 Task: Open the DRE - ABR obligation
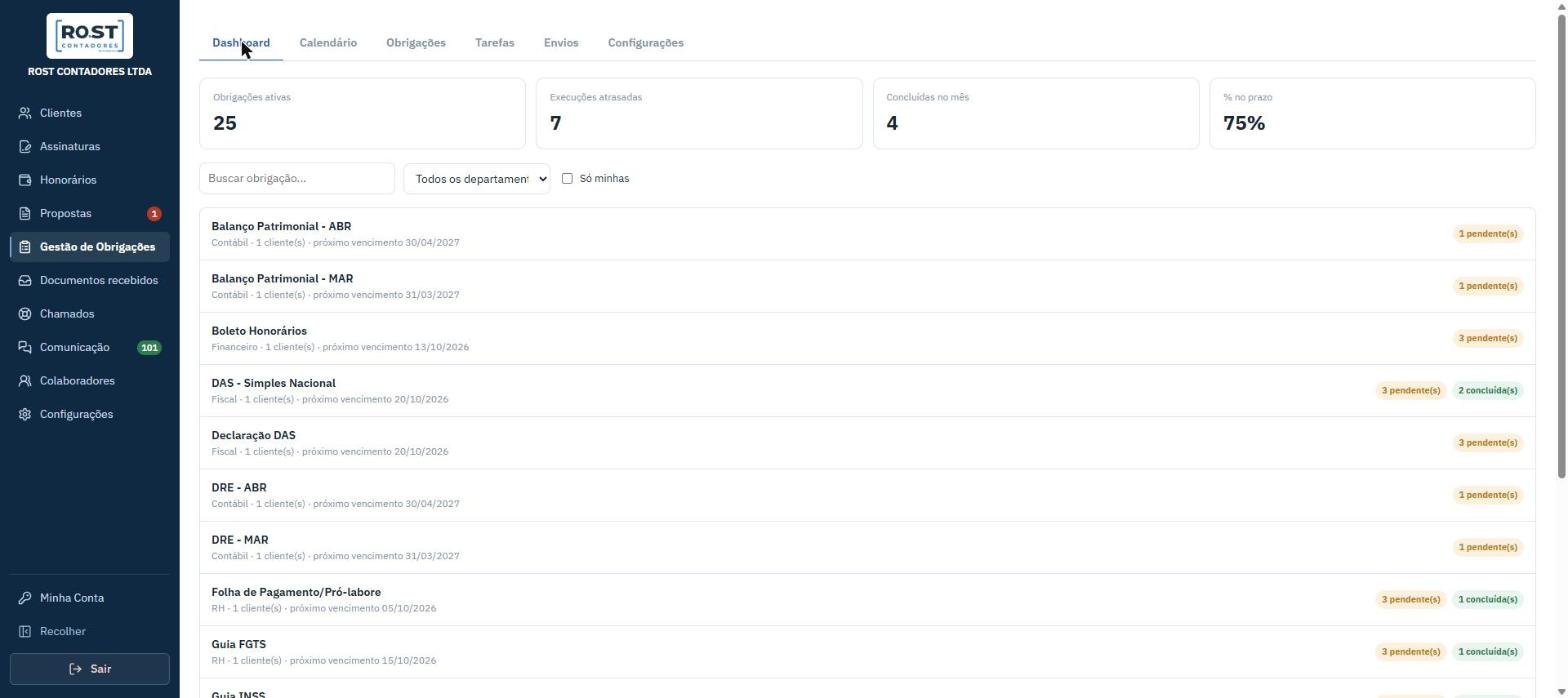point(867,495)
